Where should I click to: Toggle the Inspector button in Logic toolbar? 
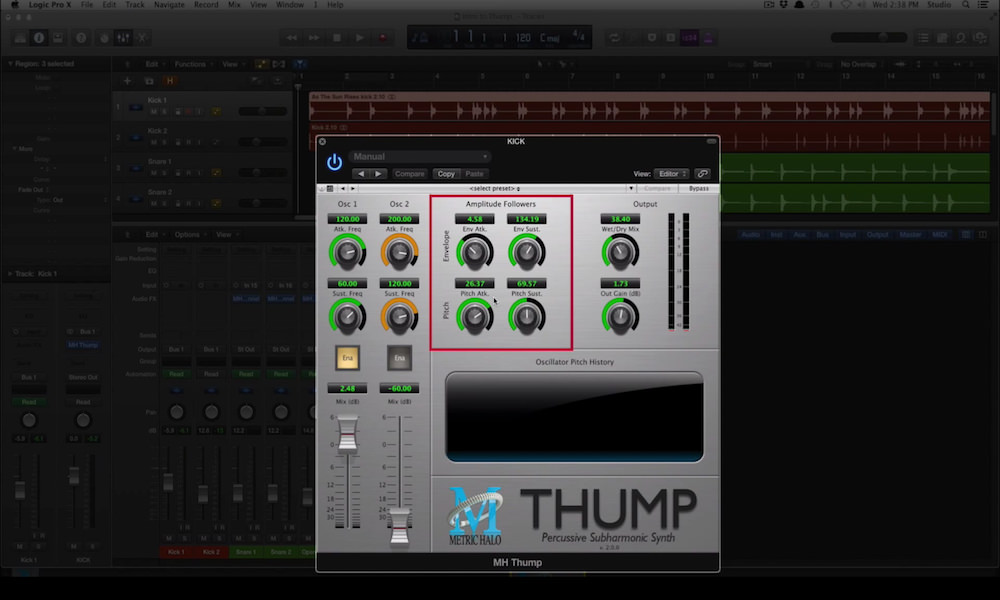(39, 38)
